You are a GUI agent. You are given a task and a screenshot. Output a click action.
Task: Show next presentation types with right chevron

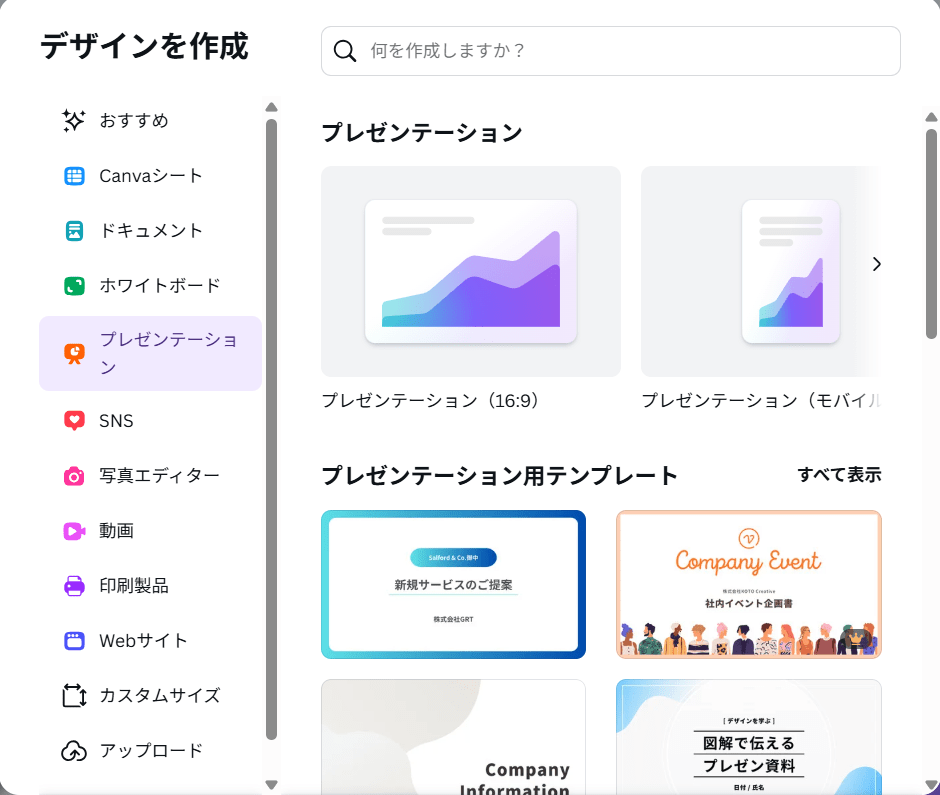tap(876, 264)
